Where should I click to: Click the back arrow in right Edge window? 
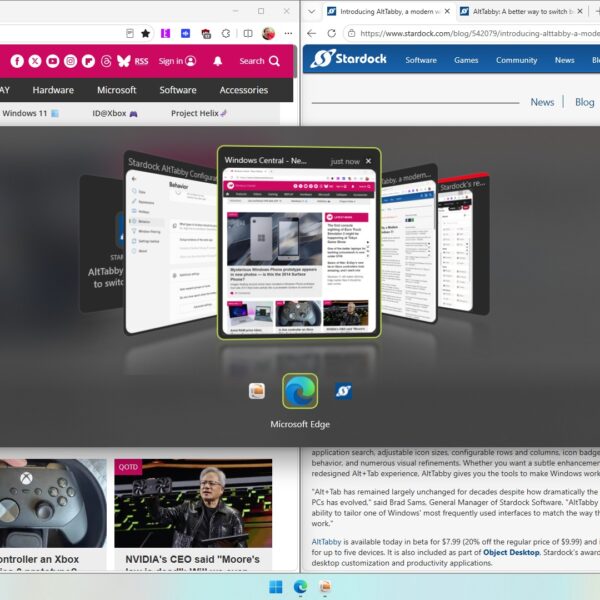311,34
